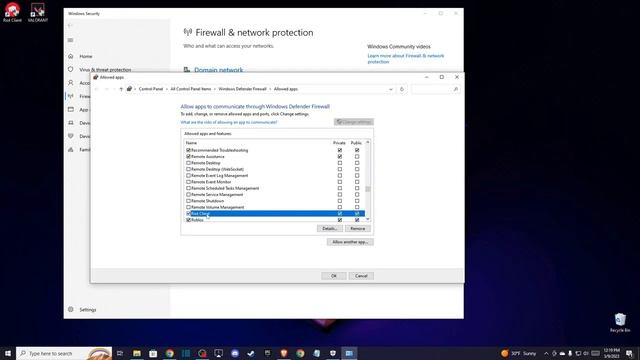Click Windows Defender Firewall in breadcrumb
Image resolution: width=640 pixels, height=360 pixels.
point(242,89)
